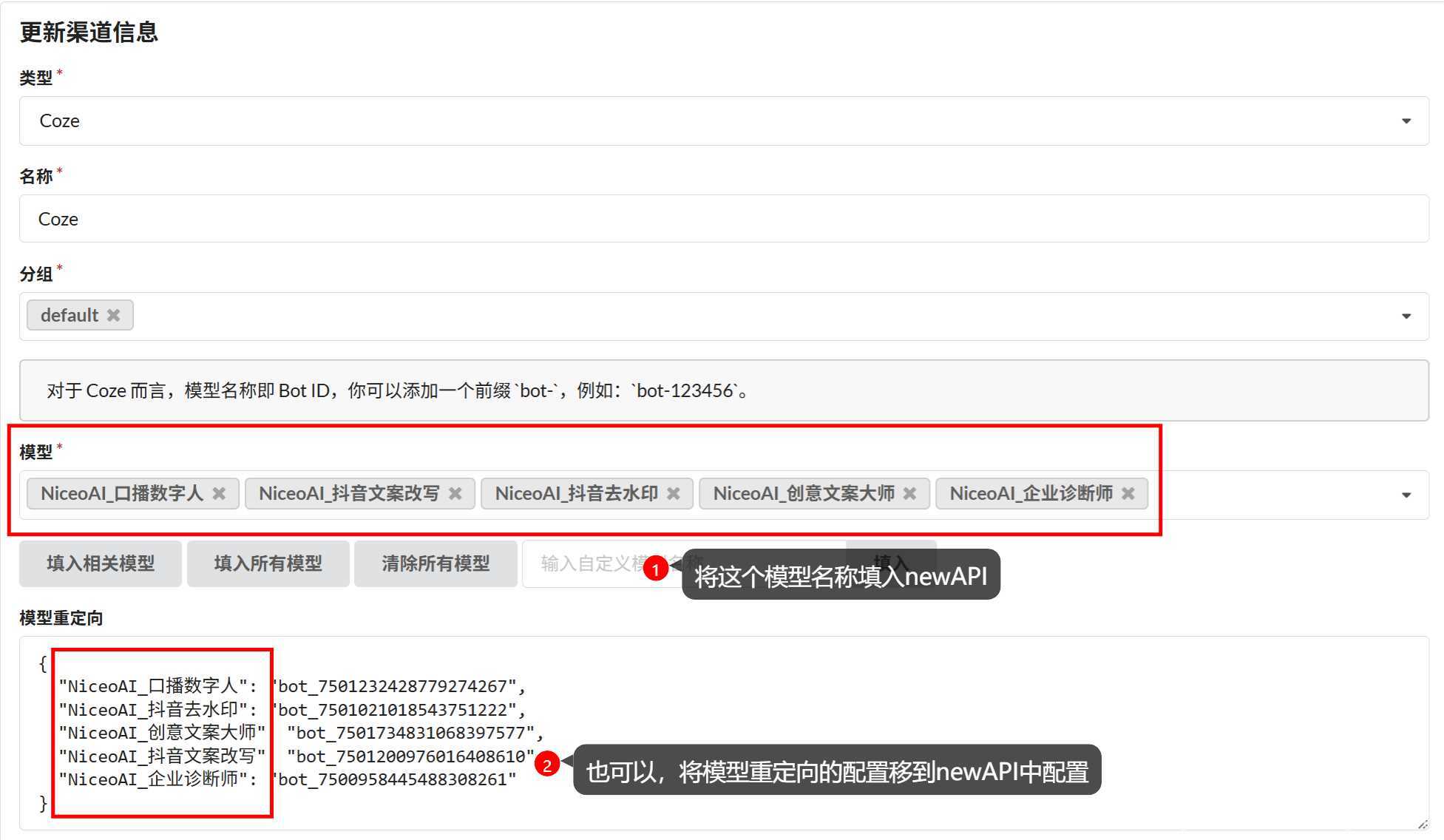The width and height of the screenshot is (1444, 840).
Task: Click the 更新渠道信息 heading
Action: [x=89, y=32]
